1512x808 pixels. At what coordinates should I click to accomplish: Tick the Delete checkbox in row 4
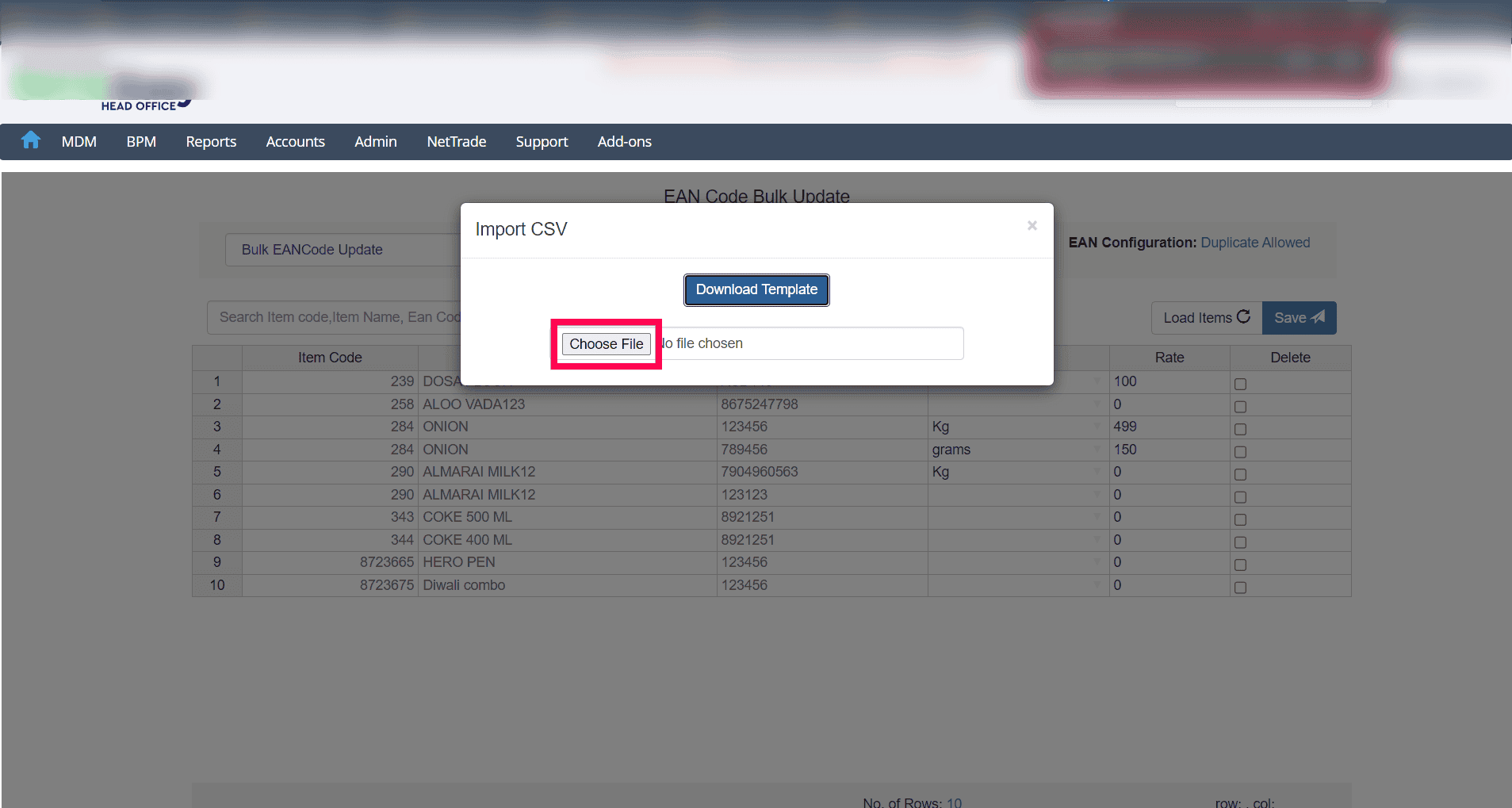1240,452
